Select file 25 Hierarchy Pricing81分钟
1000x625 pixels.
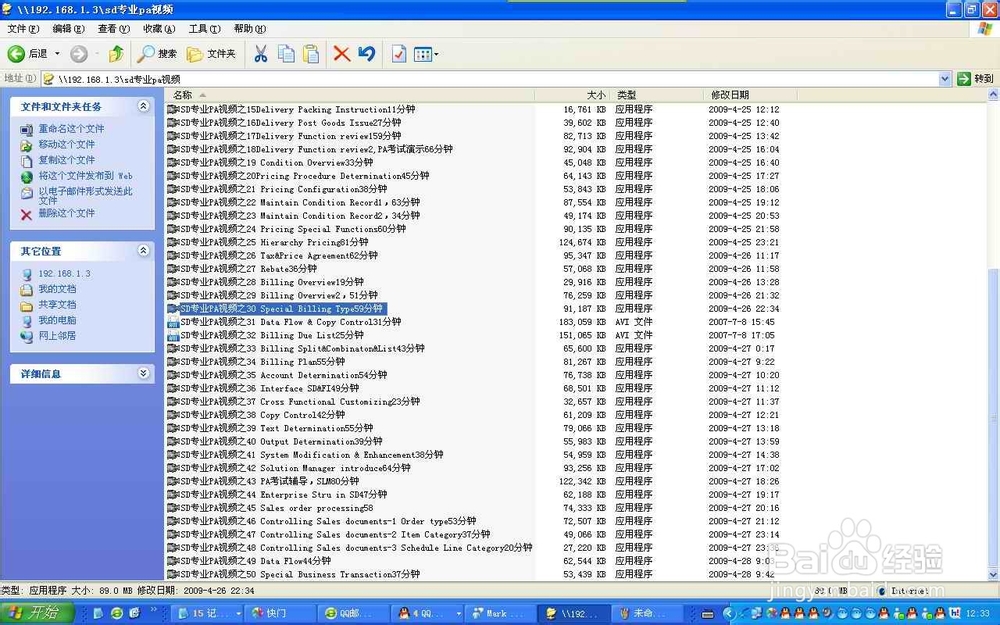pos(267,242)
